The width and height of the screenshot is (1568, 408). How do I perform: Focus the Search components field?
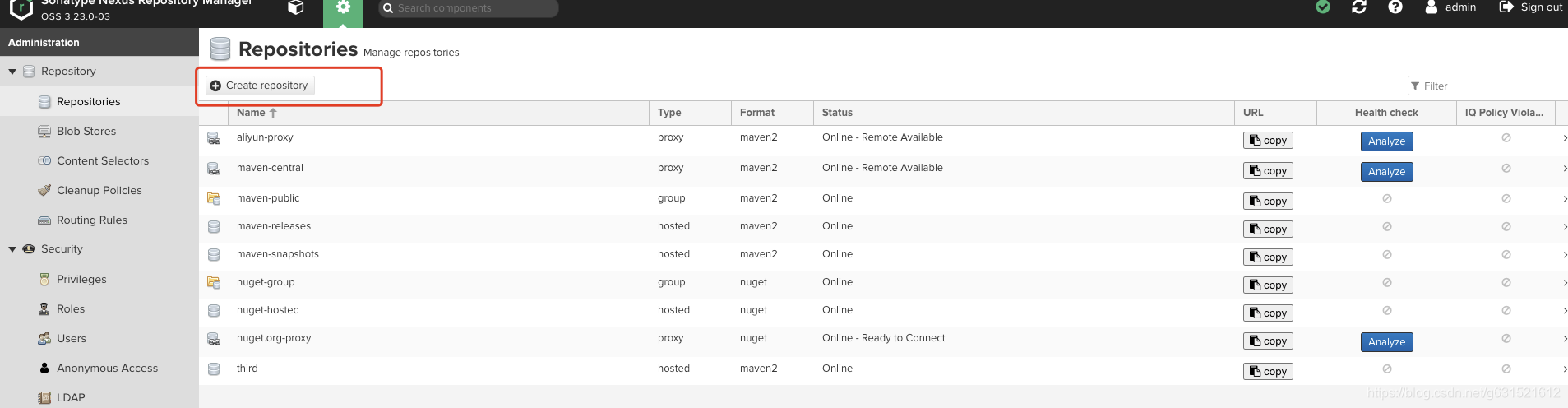click(469, 8)
